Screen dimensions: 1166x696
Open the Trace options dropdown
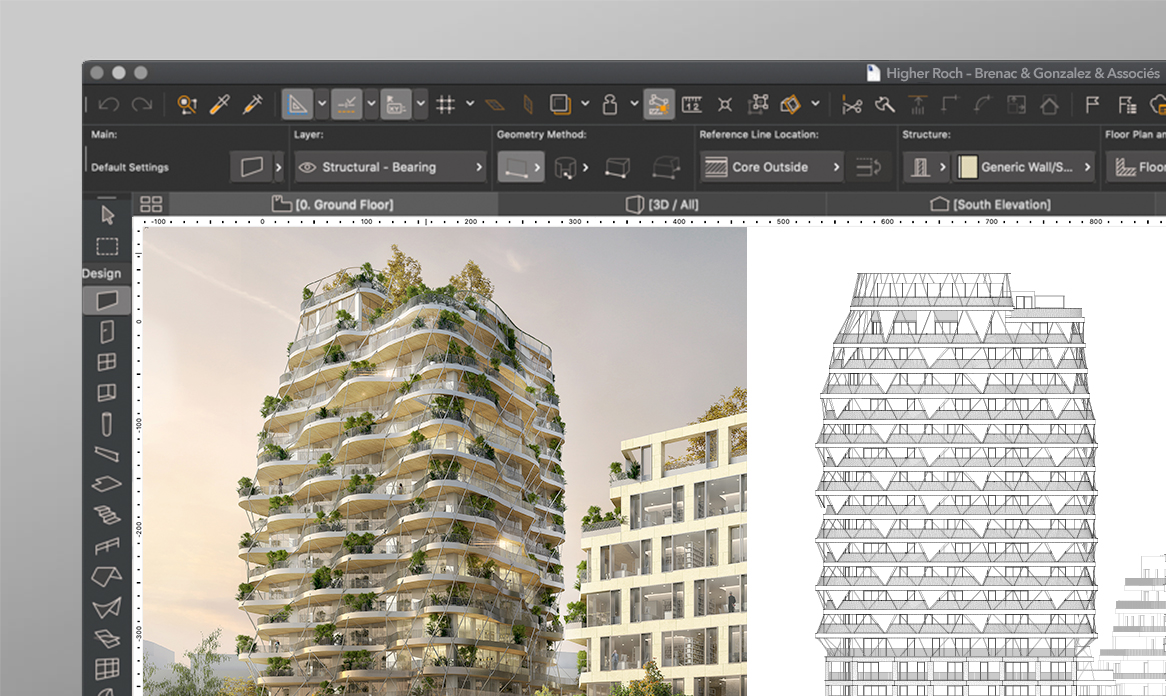coord(585,104)
